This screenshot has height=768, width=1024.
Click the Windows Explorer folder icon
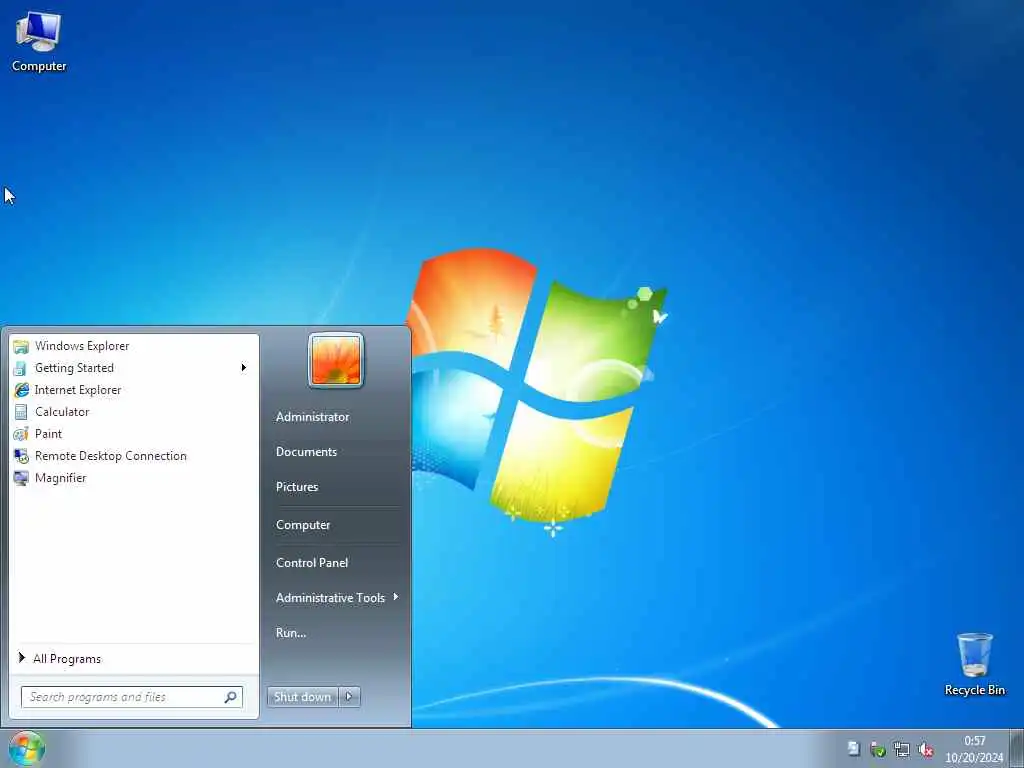pos(21,346)
